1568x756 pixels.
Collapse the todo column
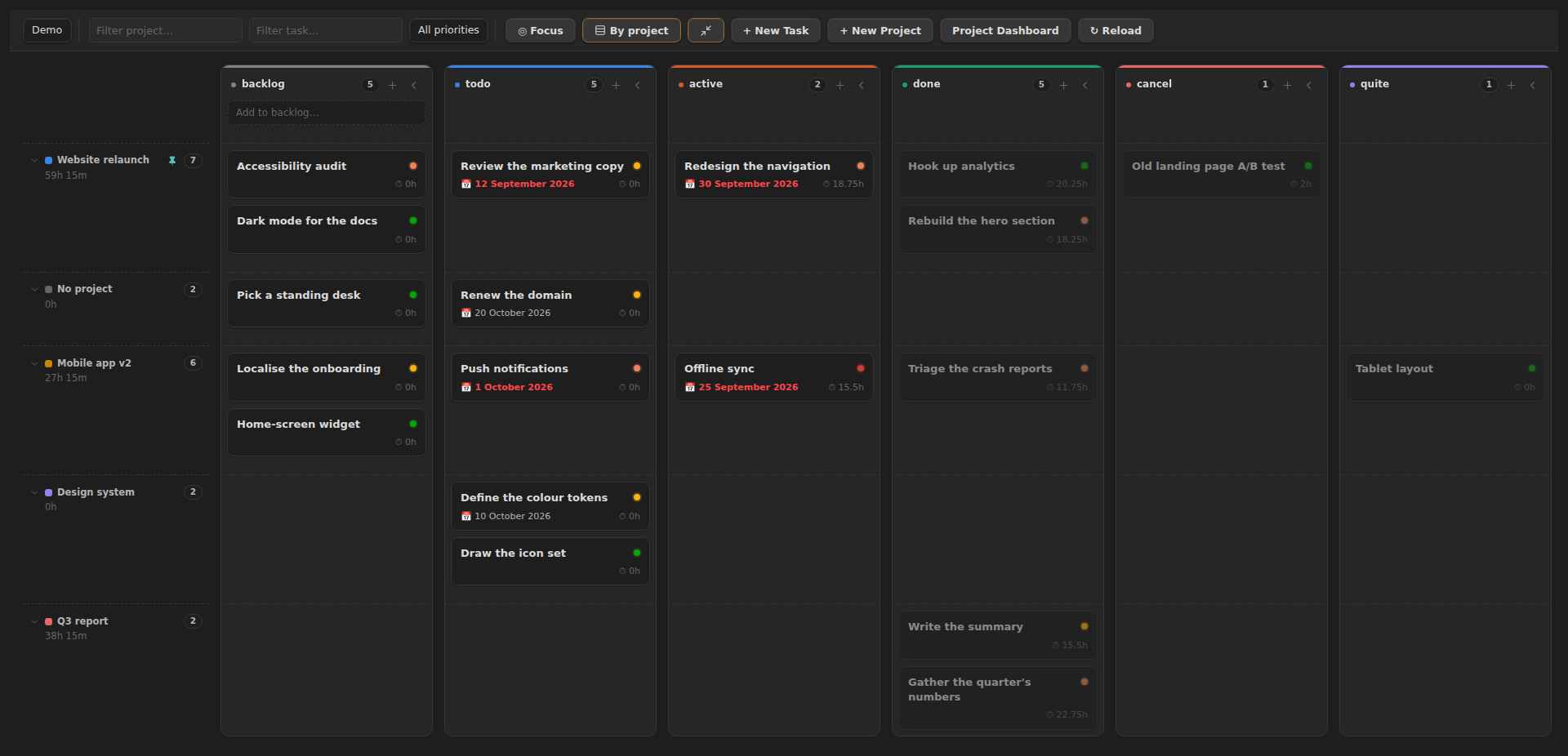point(638,85)
